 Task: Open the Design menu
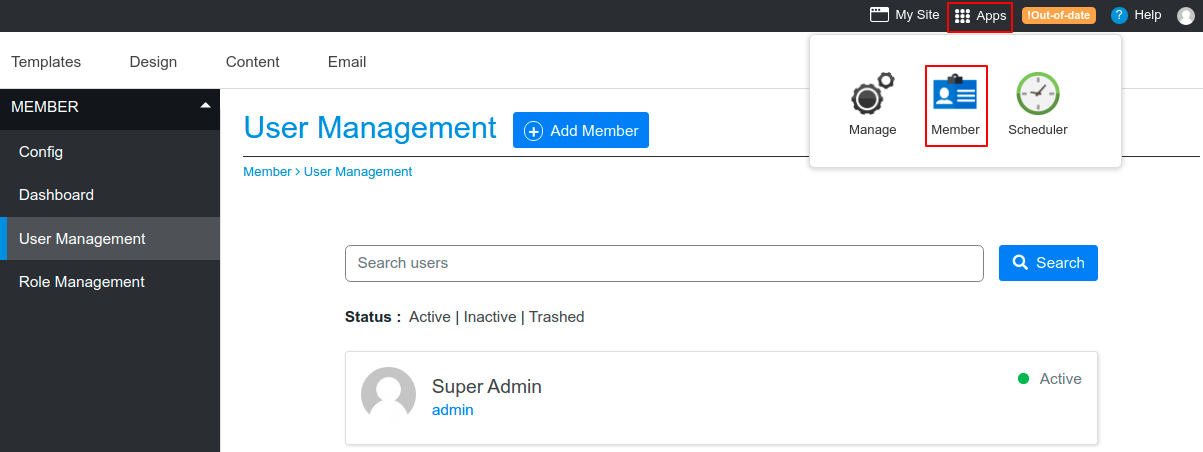pyautogui.click(x=153, y=62)
